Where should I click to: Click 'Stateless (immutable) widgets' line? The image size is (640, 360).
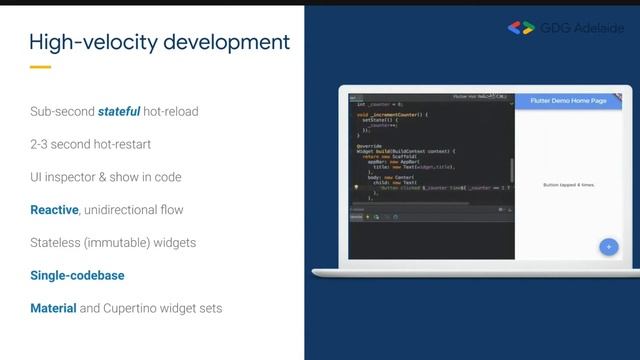pos(113,242)
